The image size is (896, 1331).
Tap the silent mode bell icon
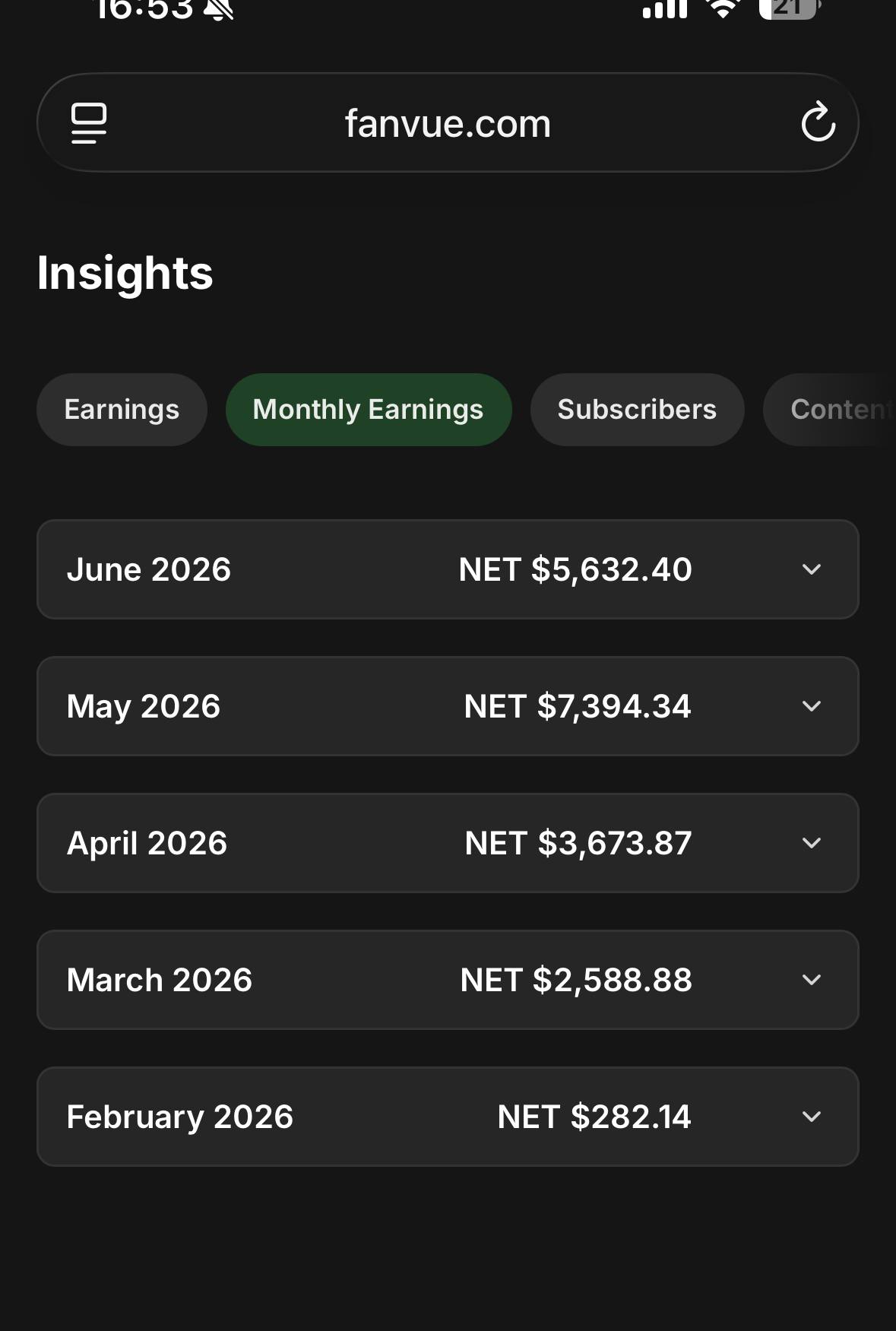pos(219,8)
